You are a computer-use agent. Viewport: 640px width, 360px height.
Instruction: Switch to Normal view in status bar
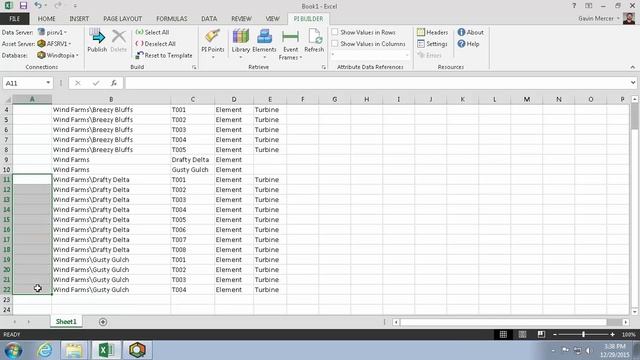pyautogui.click(x=503, y=334)
